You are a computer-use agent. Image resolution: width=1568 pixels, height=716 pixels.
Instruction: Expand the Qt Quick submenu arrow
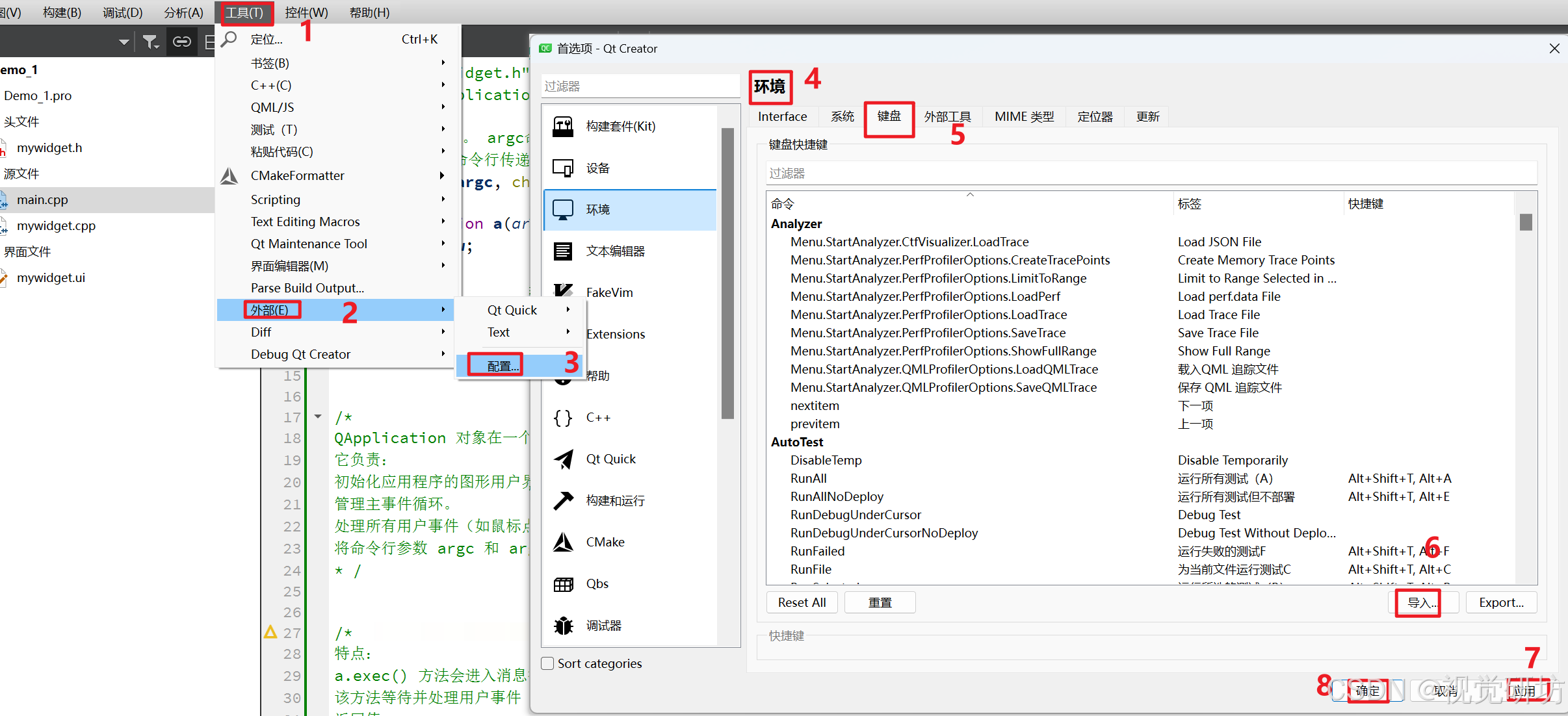click(x=568, y=310)
